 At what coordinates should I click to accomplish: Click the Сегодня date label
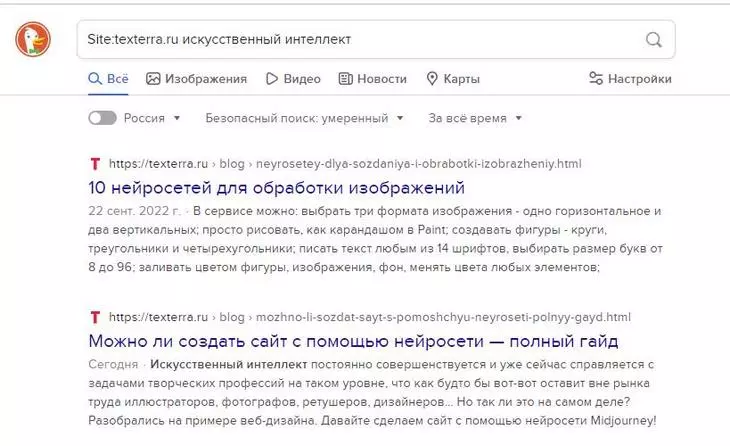tap(113, 365)
